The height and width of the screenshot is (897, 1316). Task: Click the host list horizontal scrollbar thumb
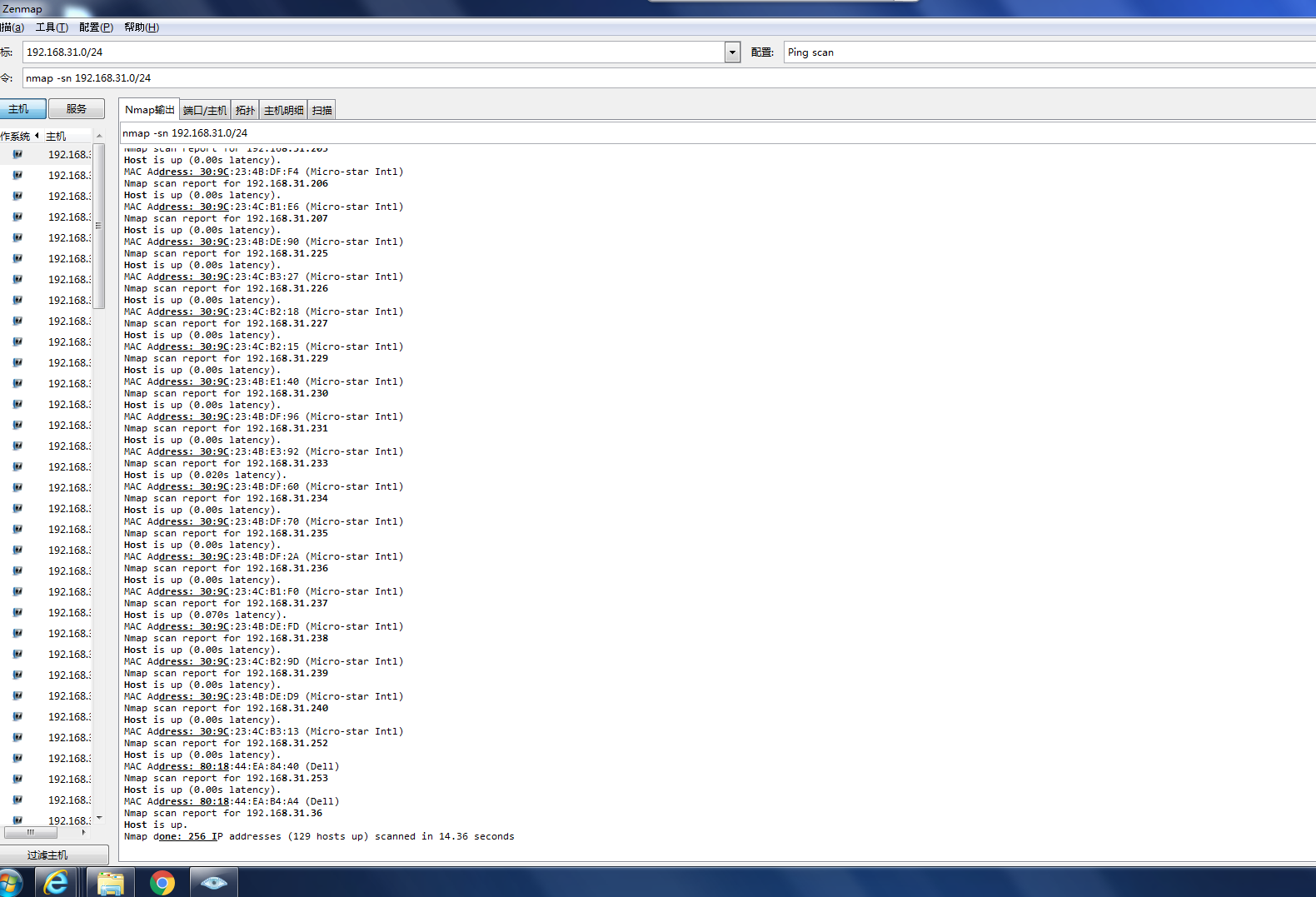pyautogui.click(x=31, y=832)
